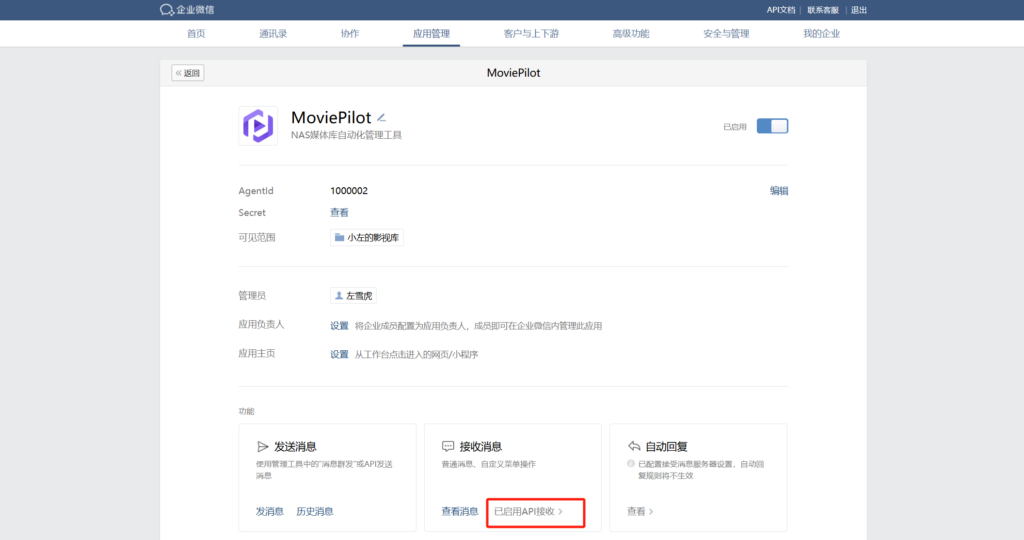Click the 联系客服 link
This screenshot has height=540, width=1024.
click(x=823, y=10)
